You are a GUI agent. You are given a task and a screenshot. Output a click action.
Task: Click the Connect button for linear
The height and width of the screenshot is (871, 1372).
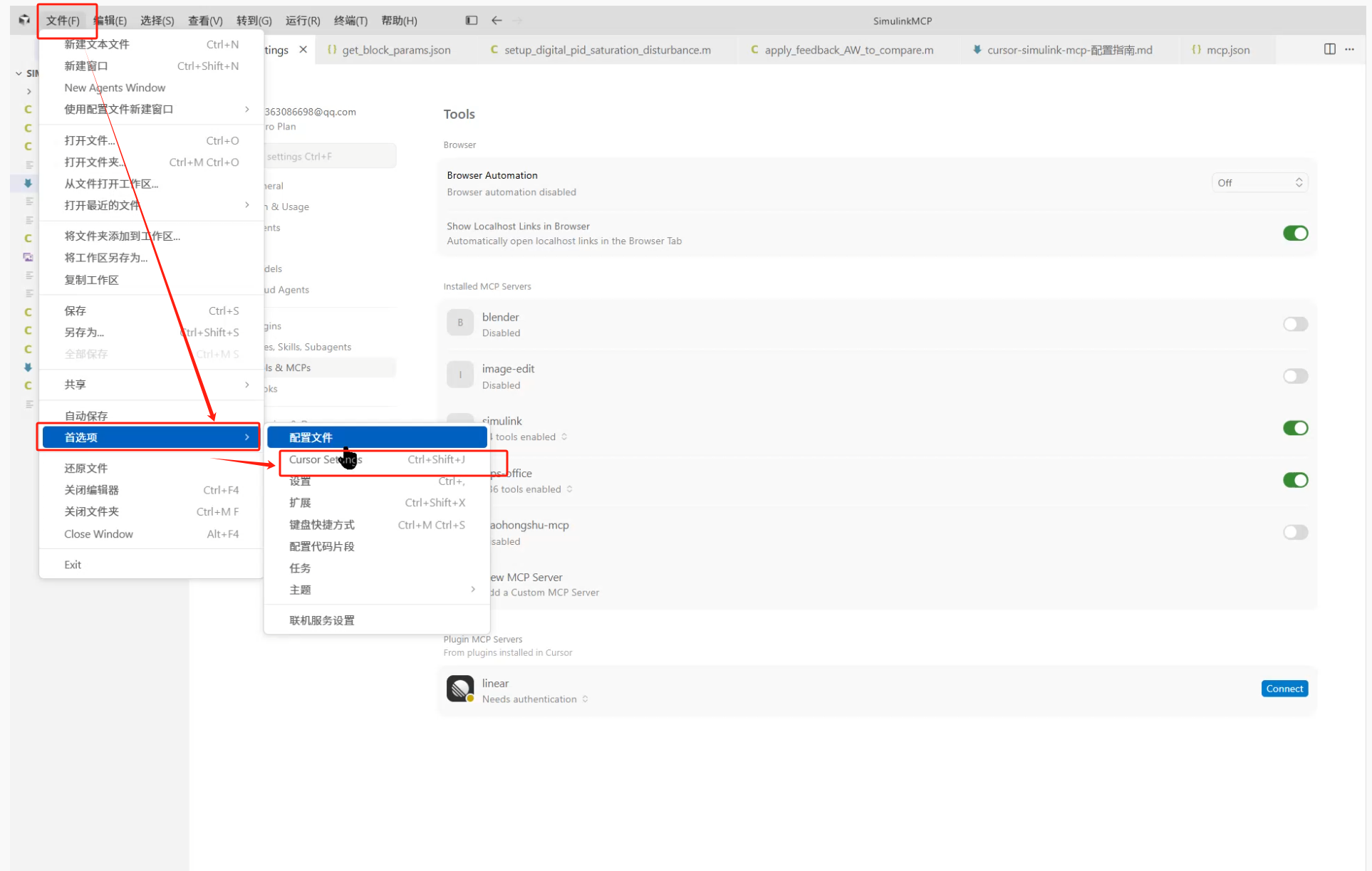coord(1284,689)
